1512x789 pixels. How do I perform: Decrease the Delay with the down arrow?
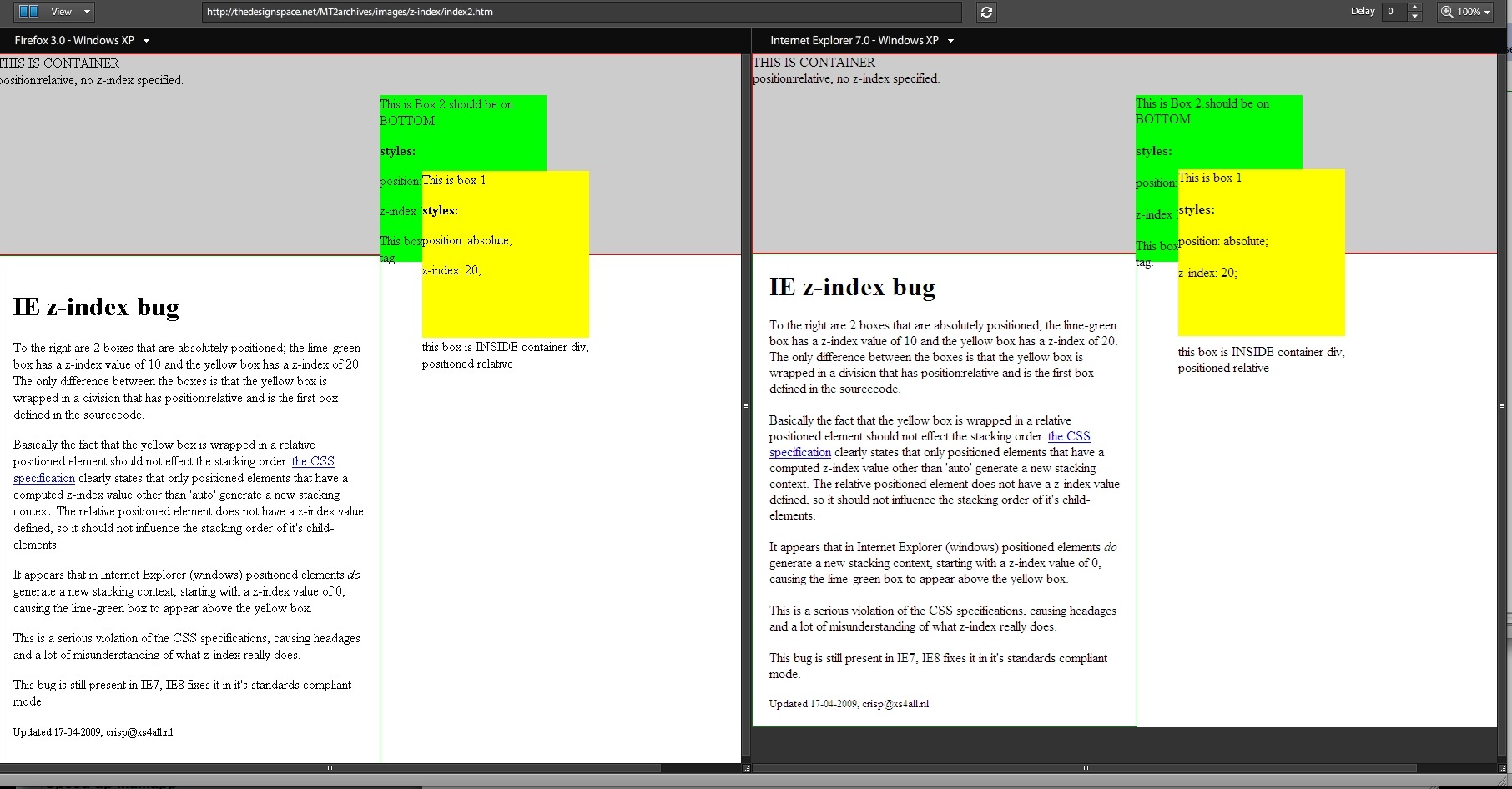1414,17
